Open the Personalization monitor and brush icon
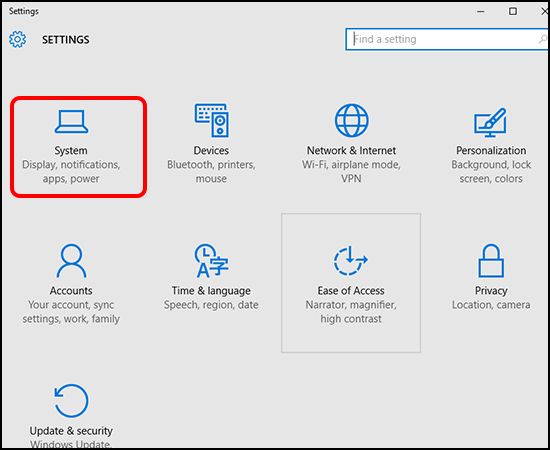Screen dimensions: 550x450 [490, 122]
